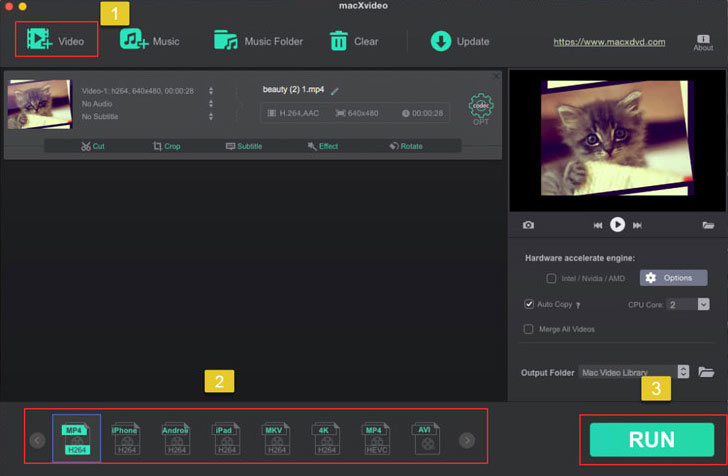Open the macxdvd.com website link
Image resolution: width=728 pixels, height=476 pixels.
[609, 42]
